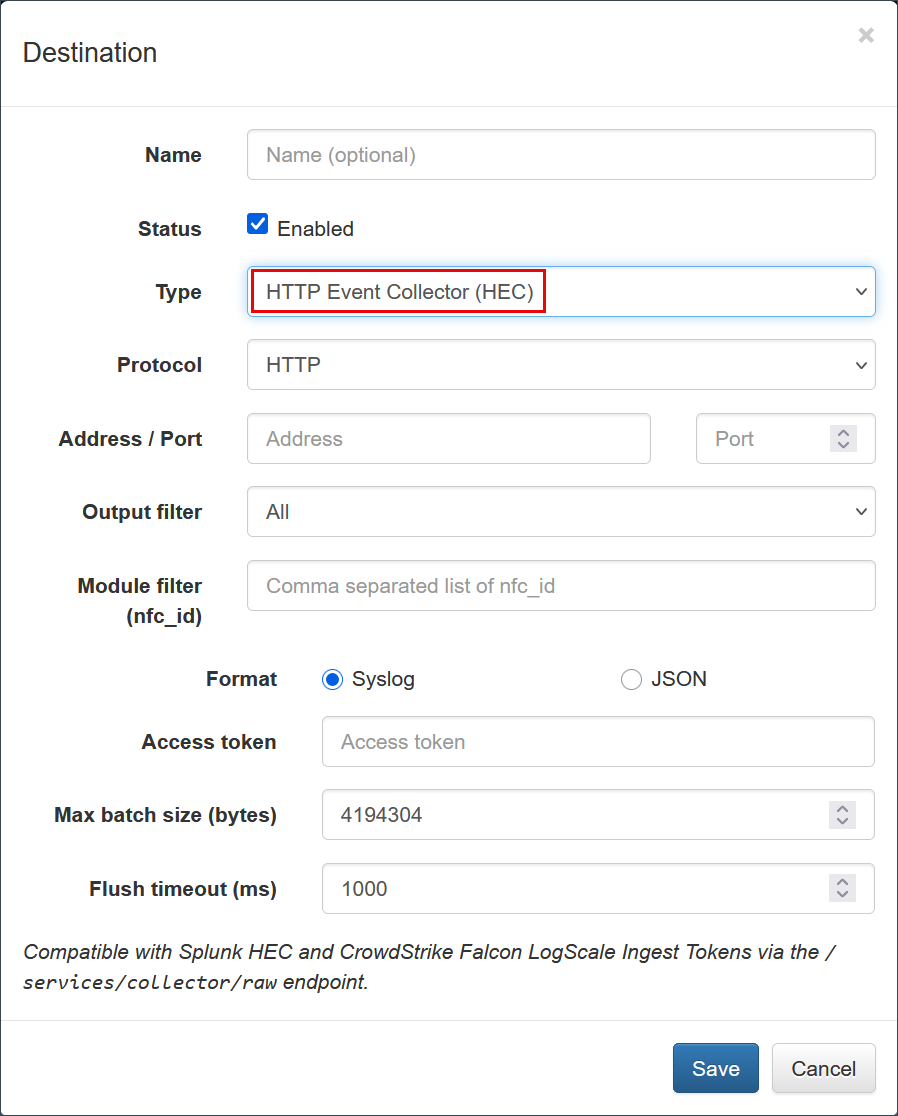Close the Destination dialog with X

click(x=866, y=36)
